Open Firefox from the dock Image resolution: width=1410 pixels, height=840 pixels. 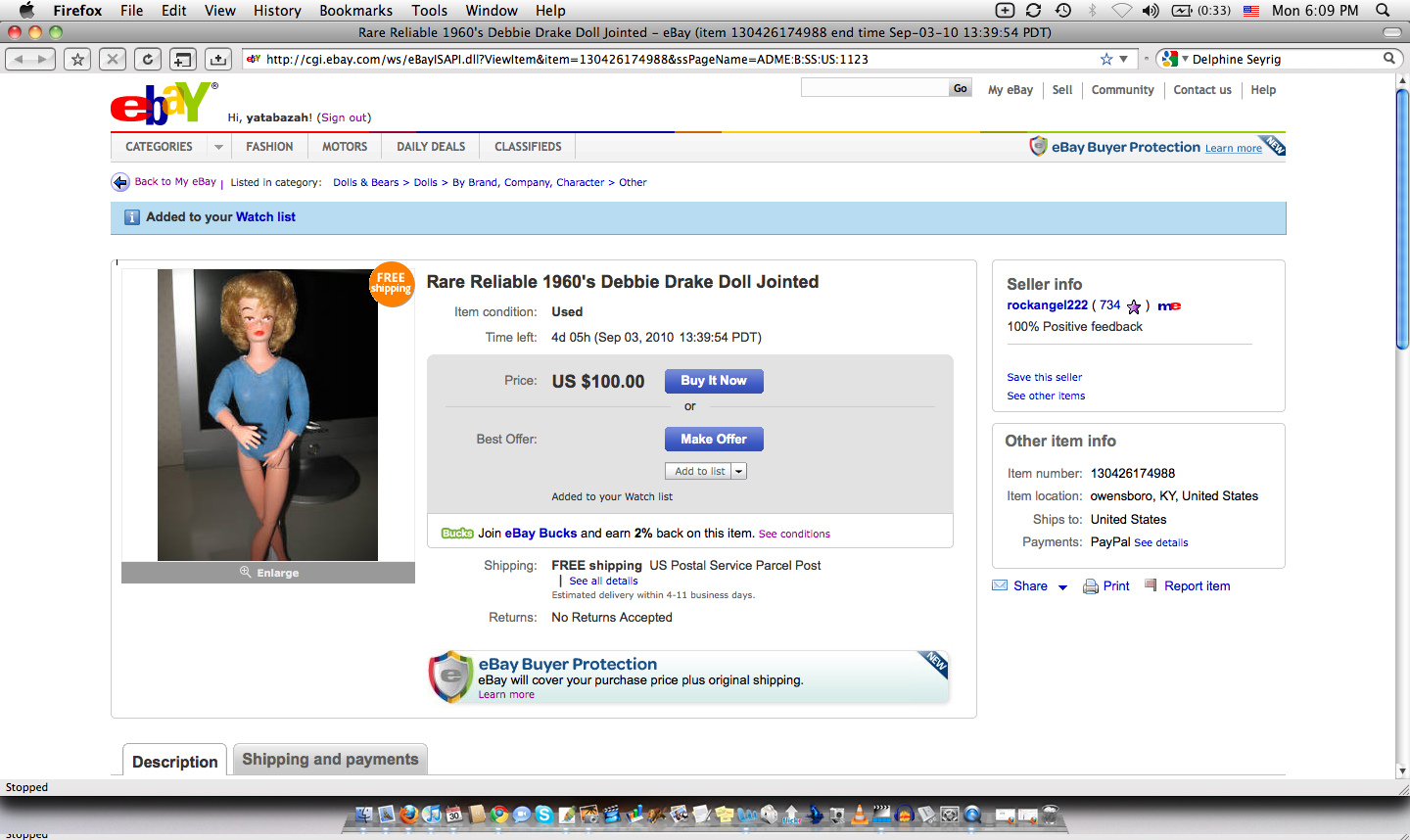coord(408,815)
